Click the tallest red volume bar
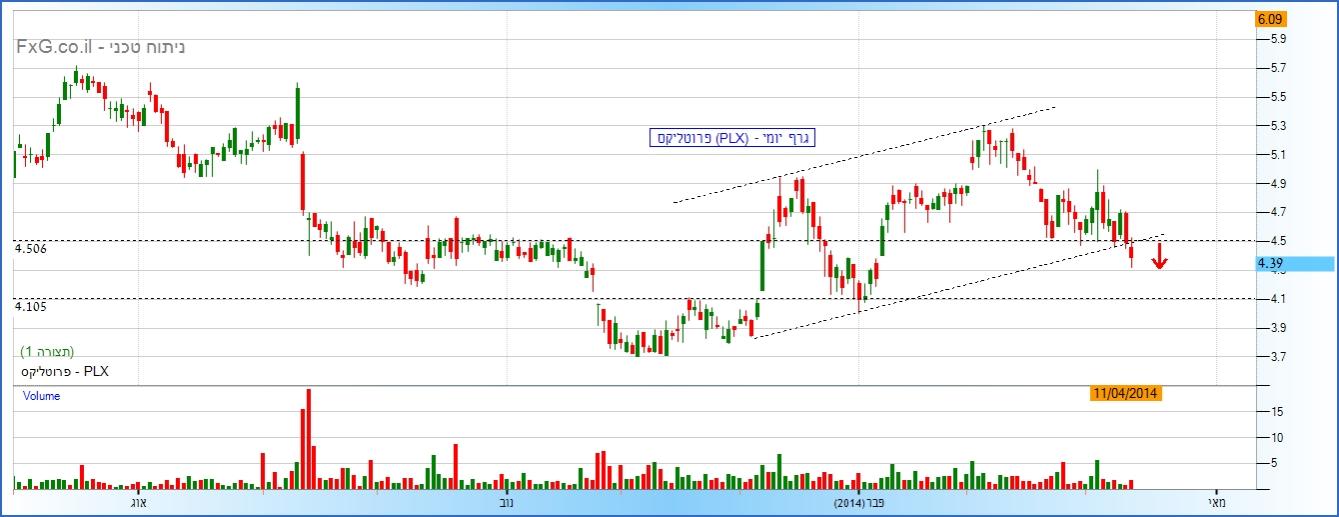The width and height of the screenshot is (1339, 517). pos(308,439)
